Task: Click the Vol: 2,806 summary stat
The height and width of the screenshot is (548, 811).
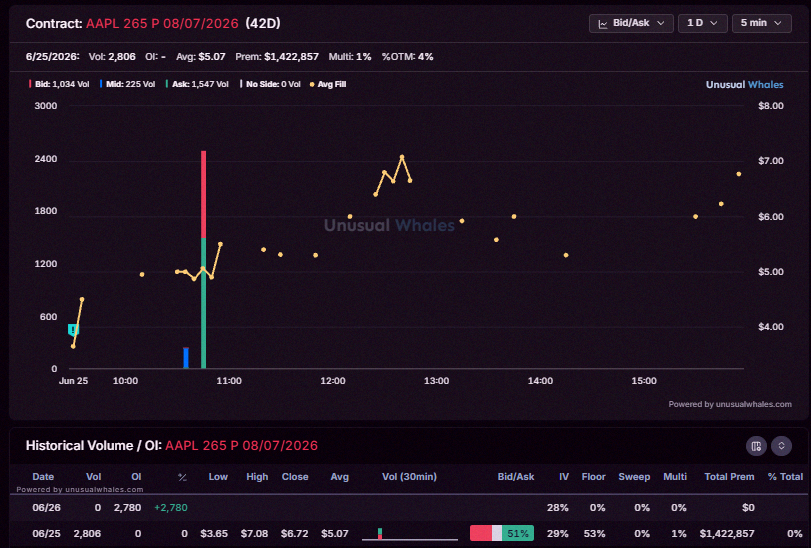Action: [x=112, y=57]
